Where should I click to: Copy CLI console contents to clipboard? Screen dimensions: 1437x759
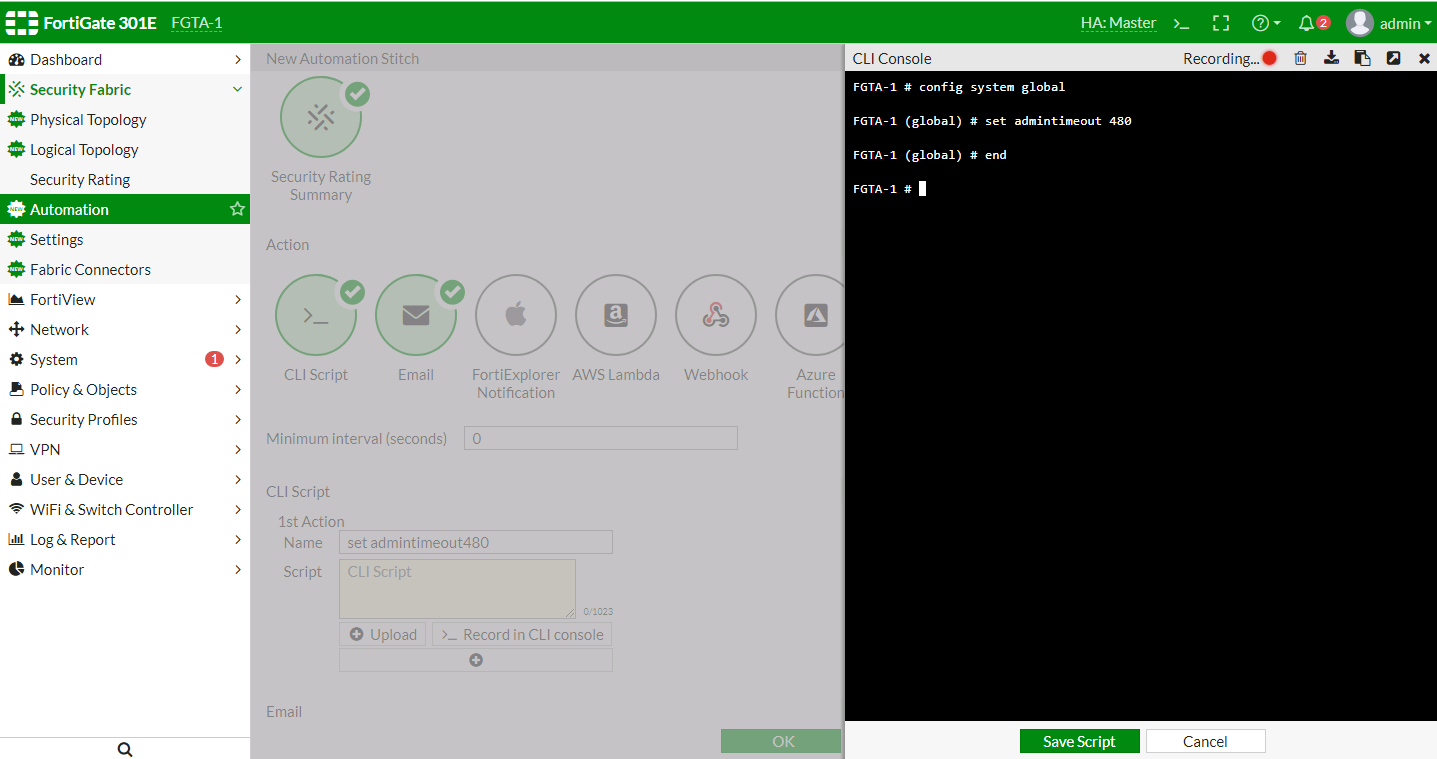[x=1362, y=58]
